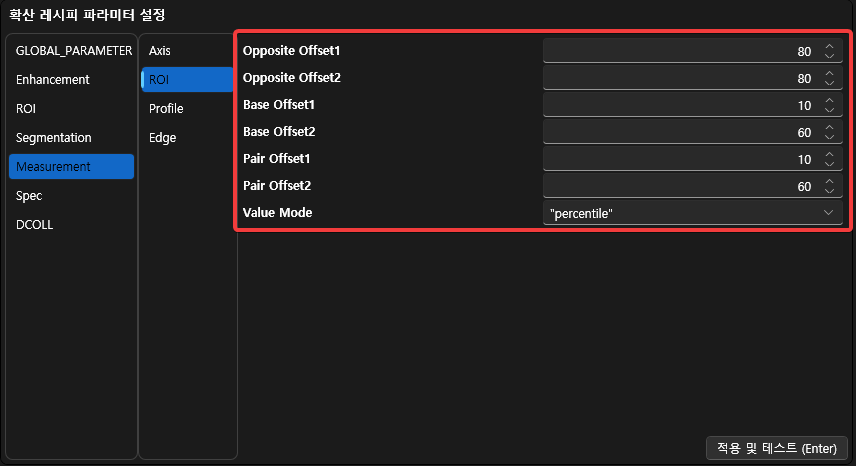
Task: Increase Opposite Offset1 with up arrow
Action: [829, 46]
